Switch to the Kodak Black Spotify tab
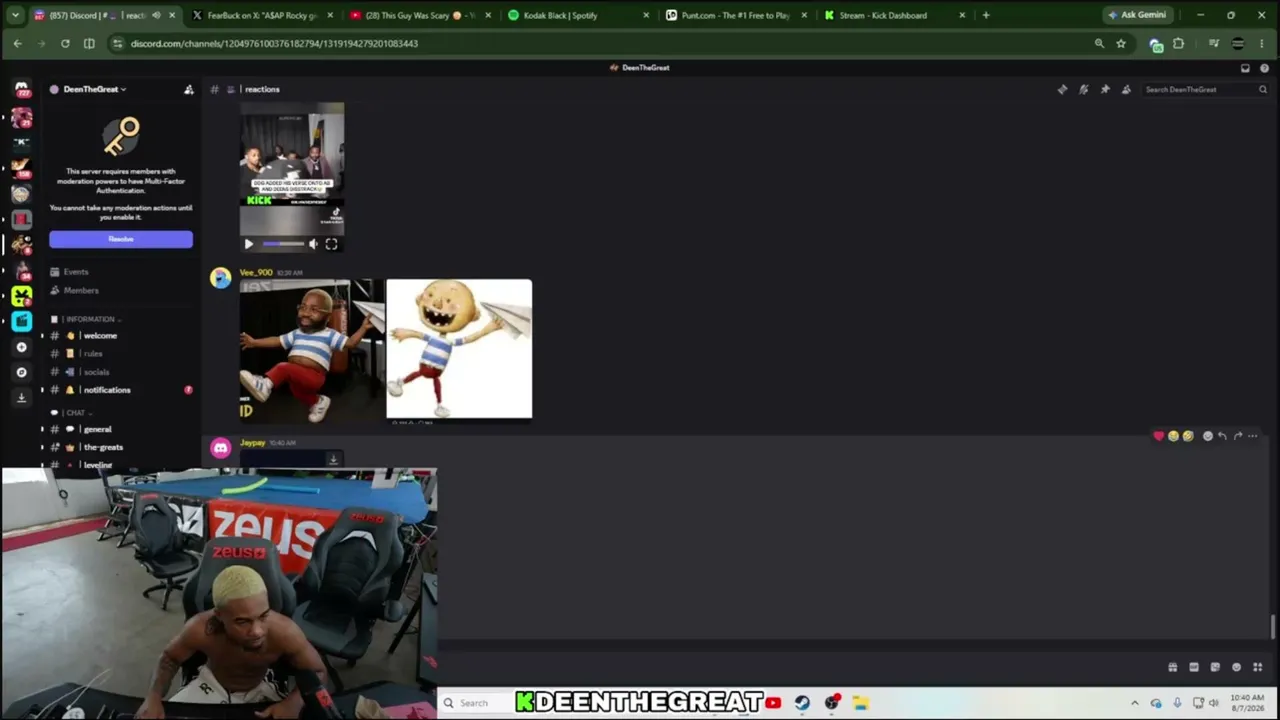This screenshot has height=720, width=1280. pos(578,15)
